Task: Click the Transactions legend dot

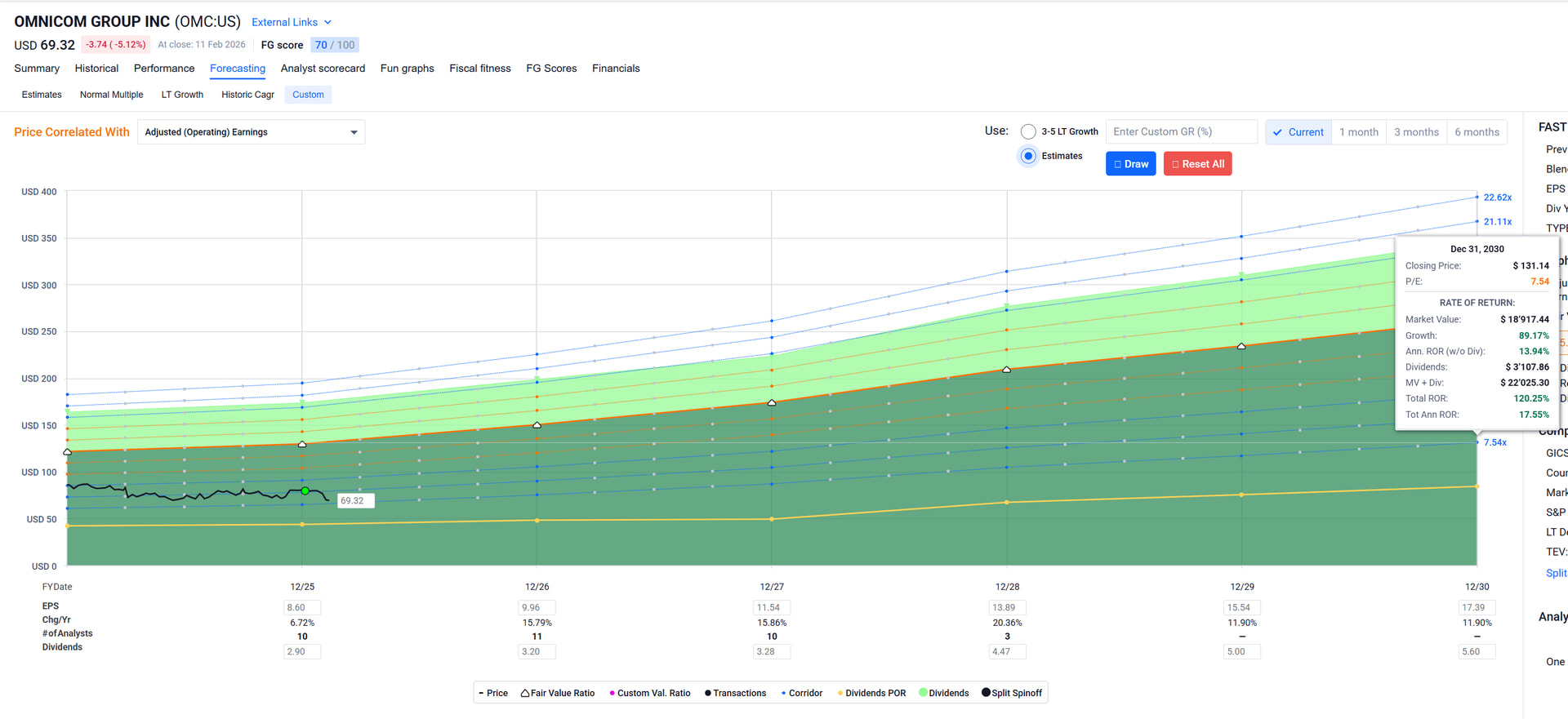Action: tap(708, 693)
